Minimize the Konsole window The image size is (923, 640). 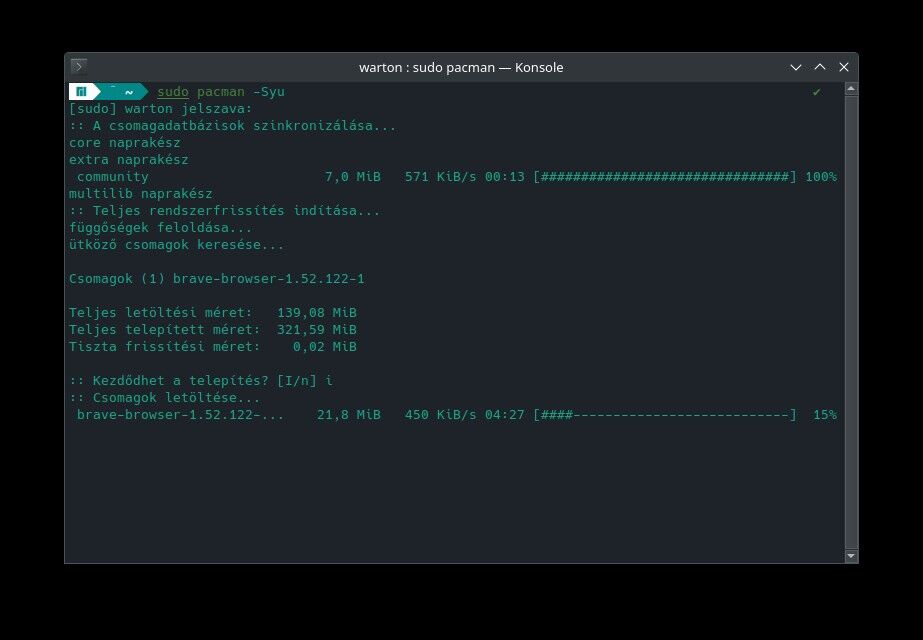point(796,67)
